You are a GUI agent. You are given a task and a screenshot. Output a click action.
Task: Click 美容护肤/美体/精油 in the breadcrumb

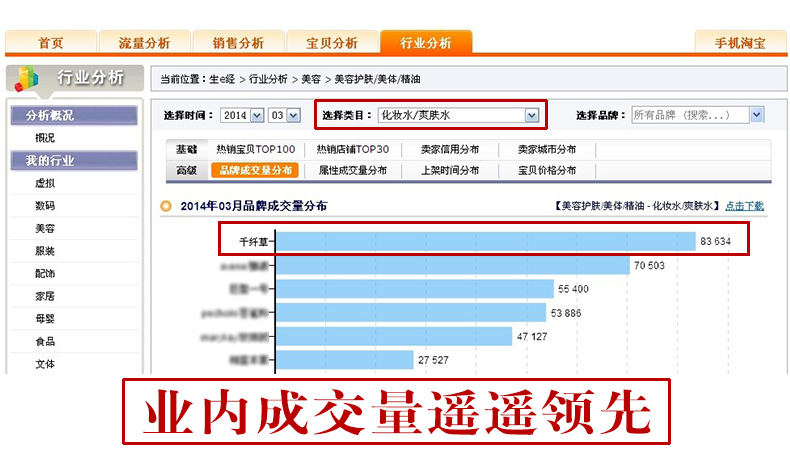tap(377, 79)
